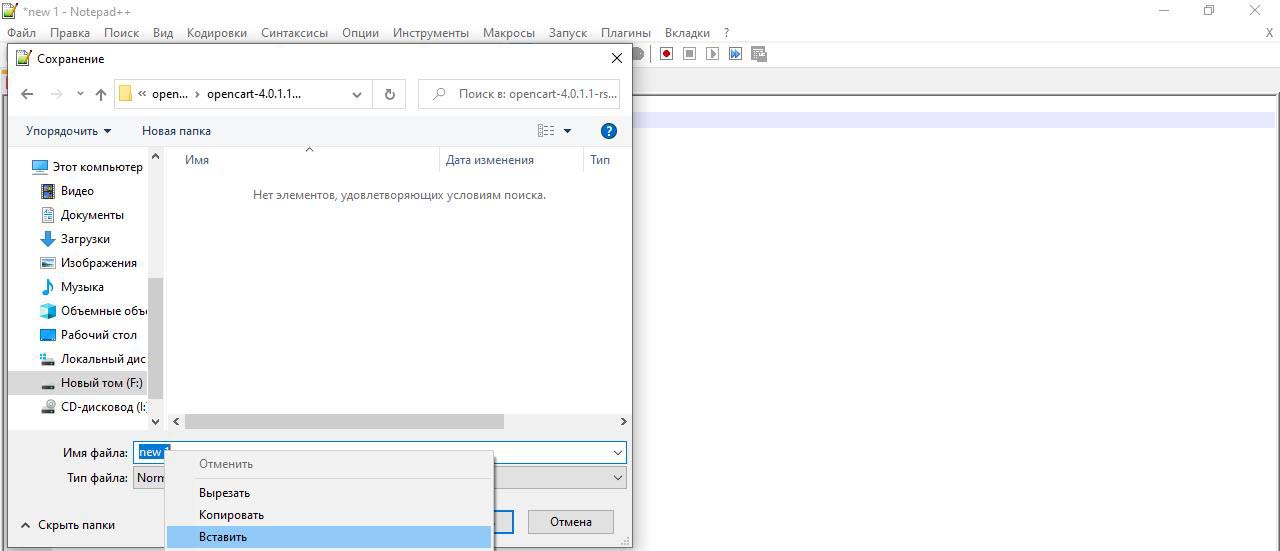The image size is (1280, 551).
Task: Choose Вставить from the context menu
Action: click(x=223, y=537)
